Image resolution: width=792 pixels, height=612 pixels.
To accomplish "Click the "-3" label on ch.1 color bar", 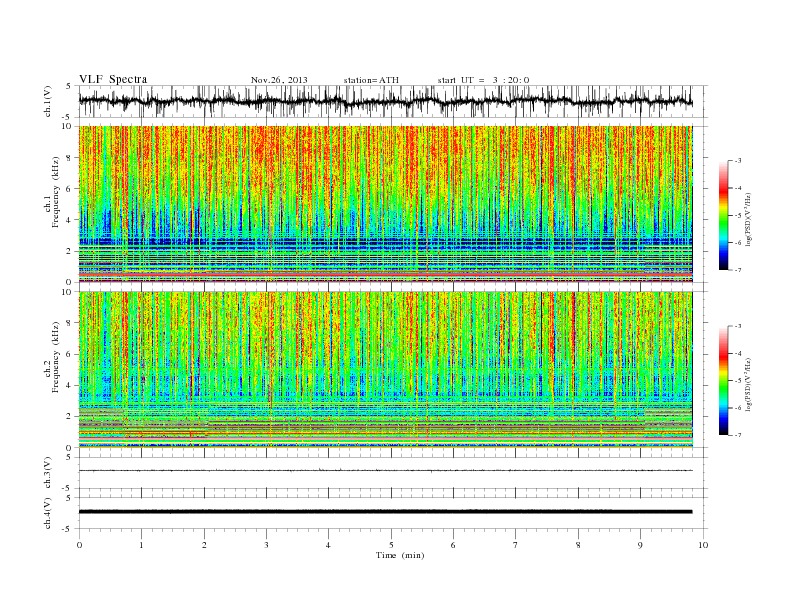I will click(737, 161).
